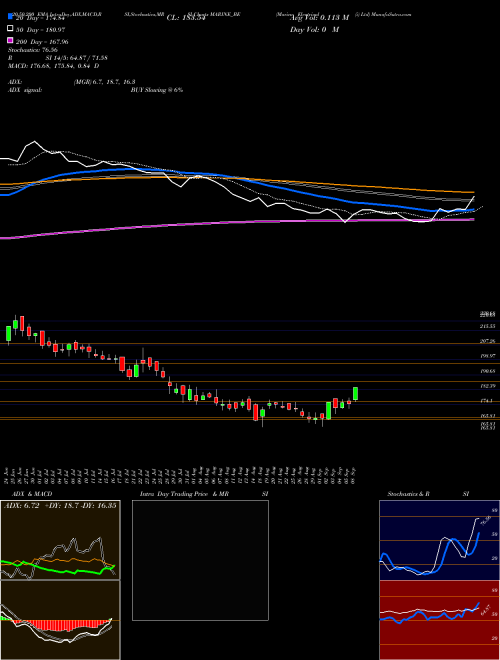The width and height of the screenshot is (500, 660).
Task: Click the 'Stochastics & R' panel title
Action: tap(408, 494)
